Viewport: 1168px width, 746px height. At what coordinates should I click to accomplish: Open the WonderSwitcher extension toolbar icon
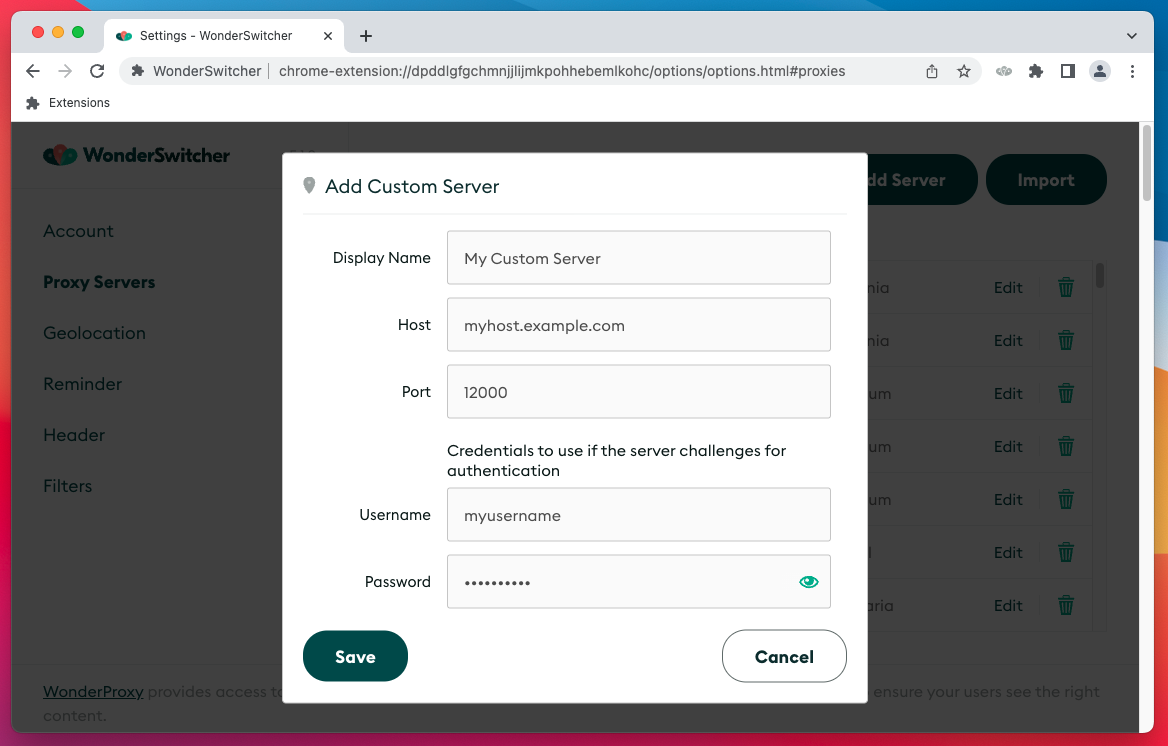[x=1004, y=71]
